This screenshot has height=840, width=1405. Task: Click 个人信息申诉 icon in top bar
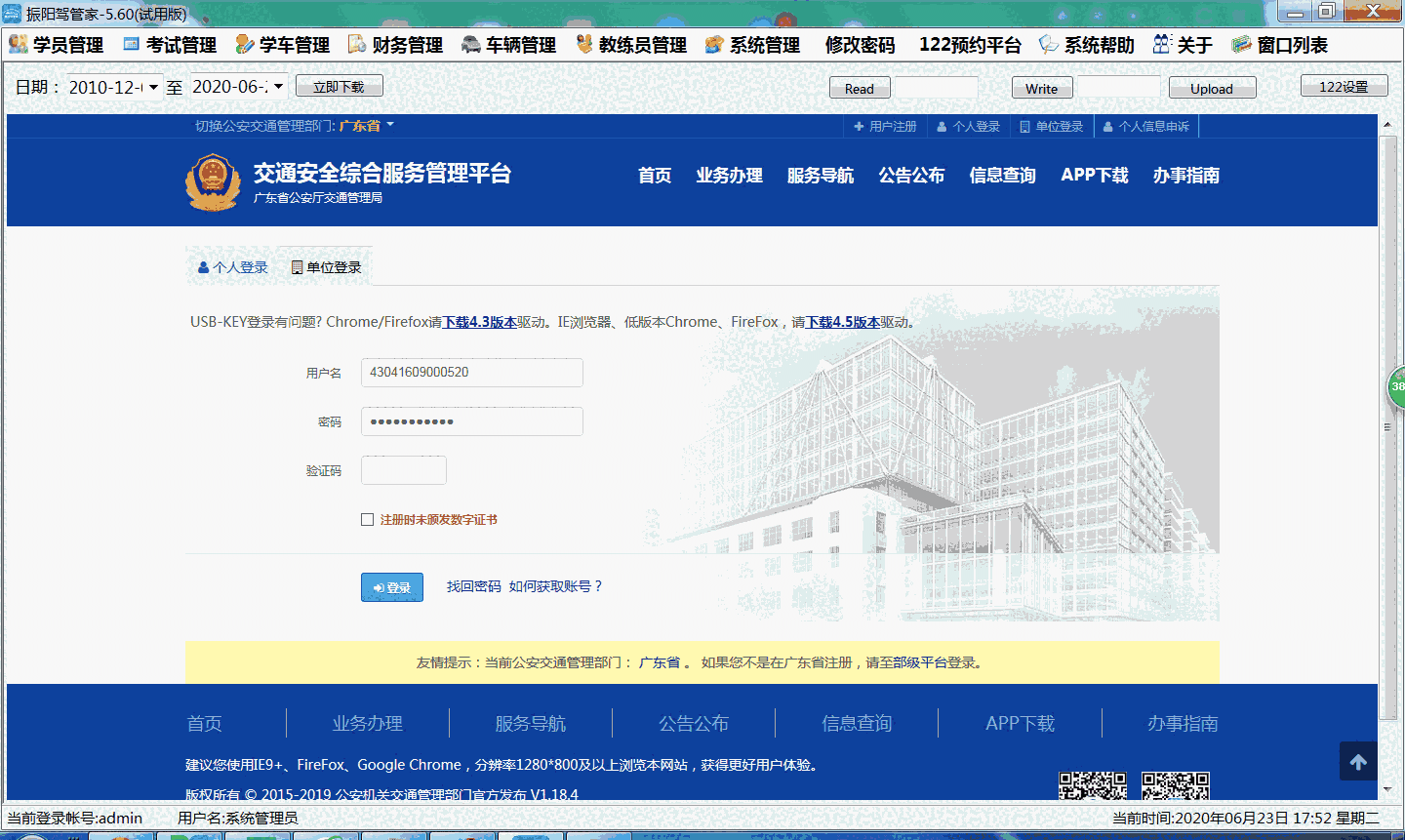pos(1108,127)
